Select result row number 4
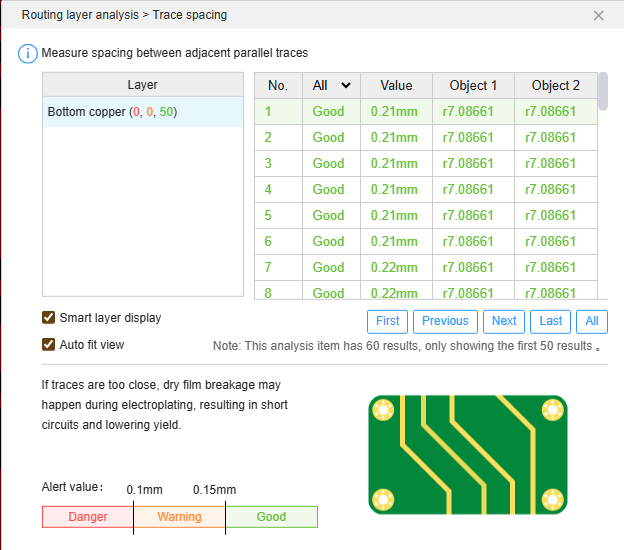Viewport: 624px width, 550px height. pos(425,190)
